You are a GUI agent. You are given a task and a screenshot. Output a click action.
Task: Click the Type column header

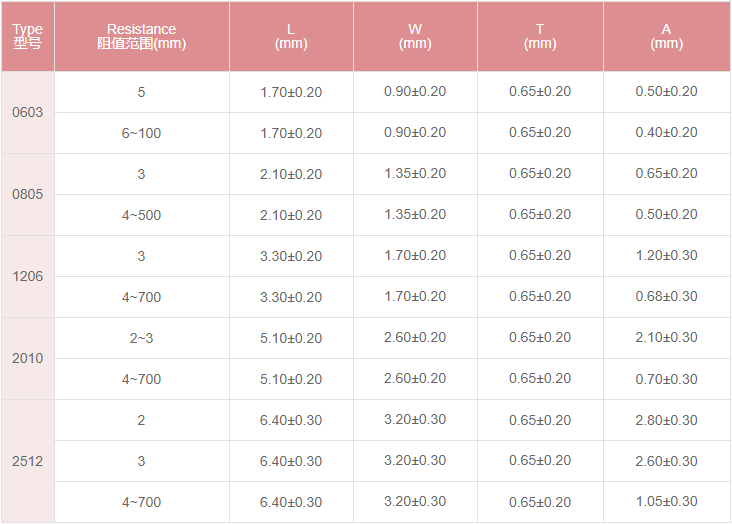pos(28,36)
